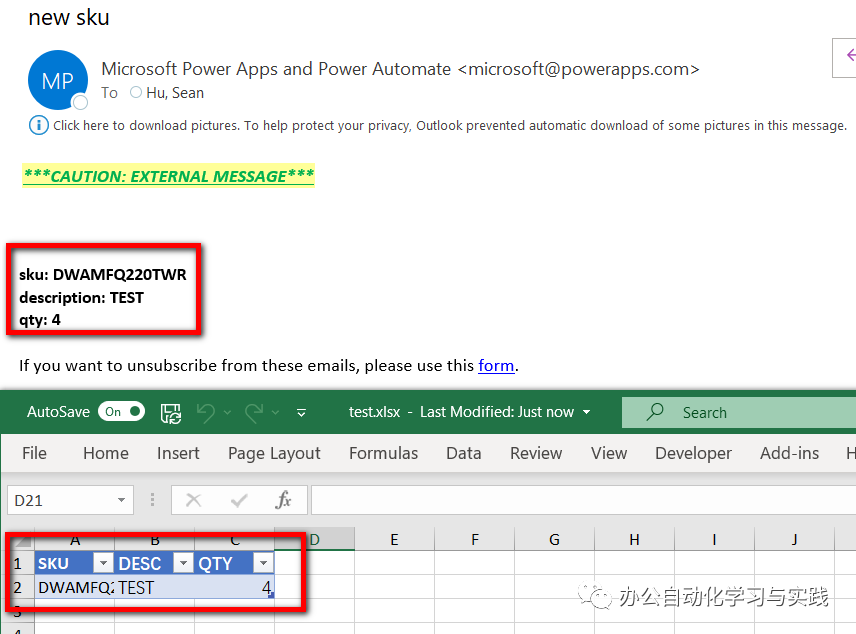Select column I header
This screenshot has height=634, width=856.
coord(714,540)
